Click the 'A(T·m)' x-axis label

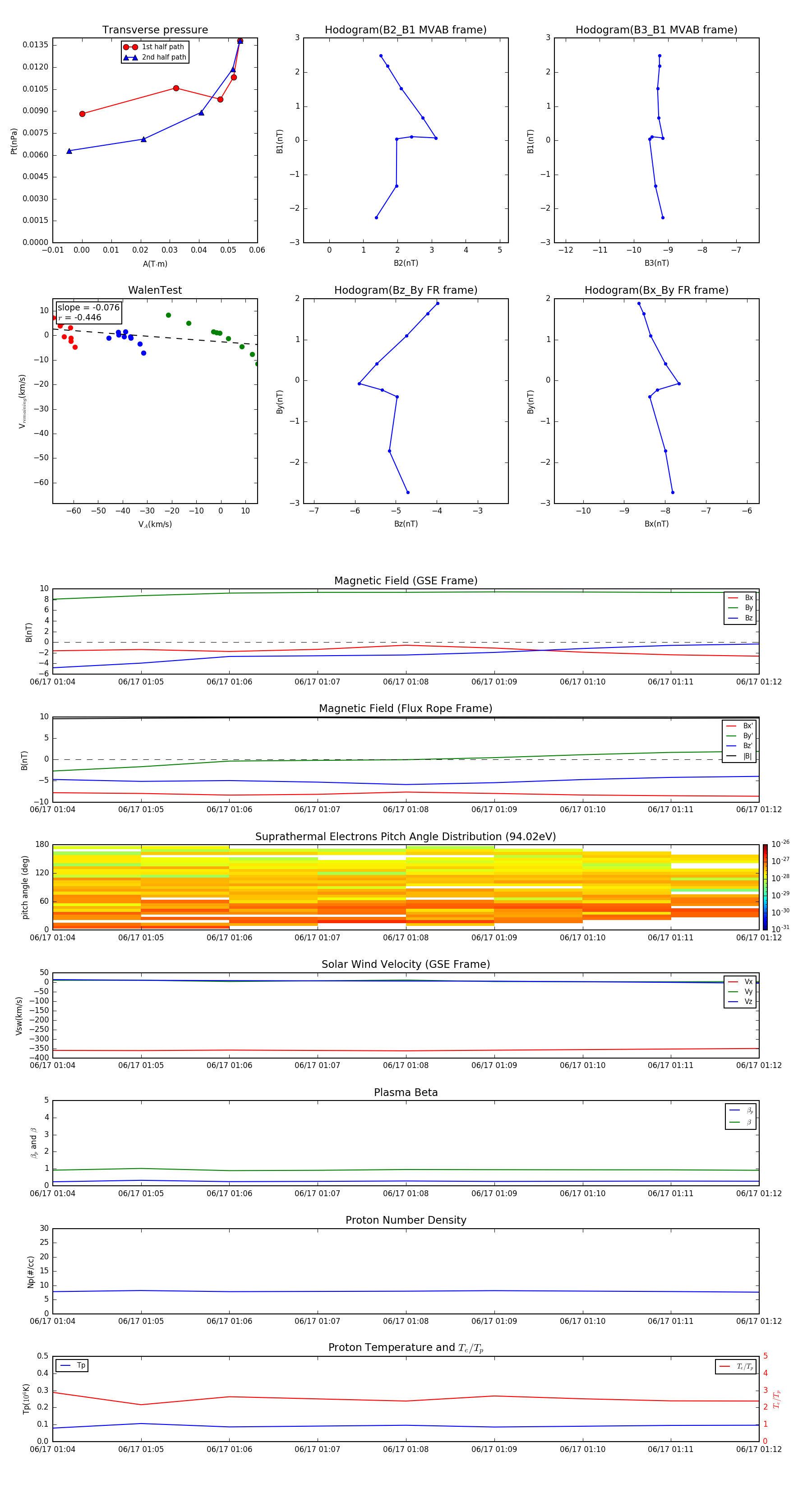click(155, 264)
